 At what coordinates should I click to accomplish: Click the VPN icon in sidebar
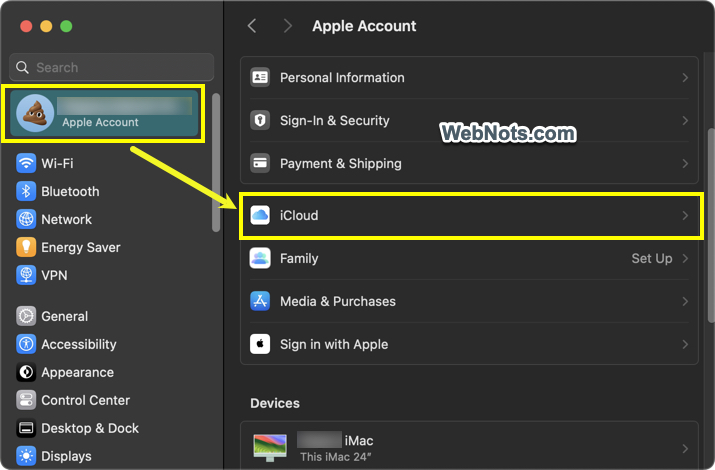click(26, 275)
